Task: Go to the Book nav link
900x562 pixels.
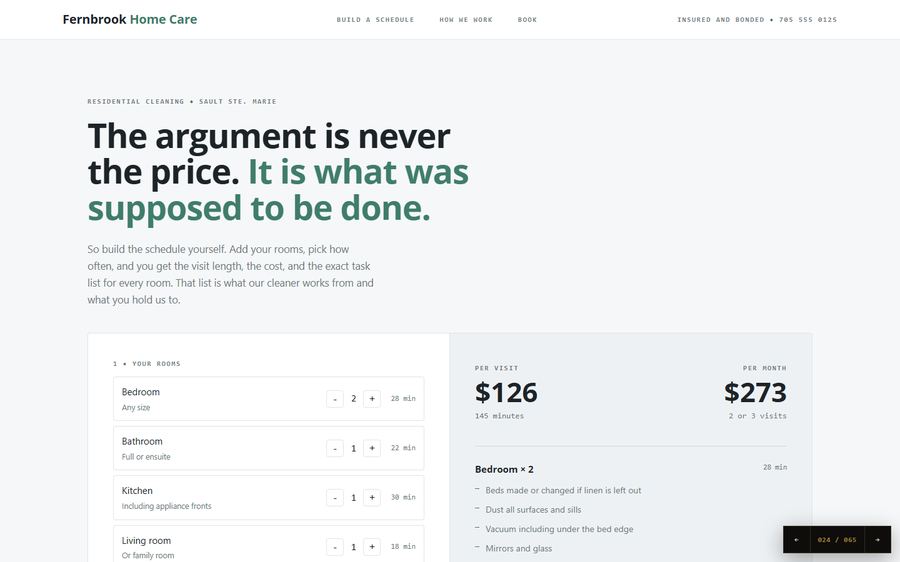Action: (x=527, y=20)
